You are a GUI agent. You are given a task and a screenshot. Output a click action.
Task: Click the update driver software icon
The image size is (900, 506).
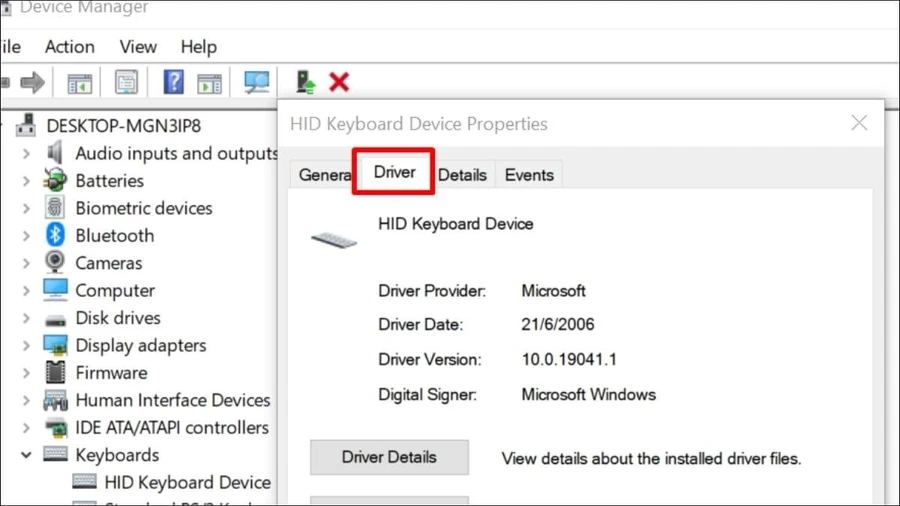[305, 83]
